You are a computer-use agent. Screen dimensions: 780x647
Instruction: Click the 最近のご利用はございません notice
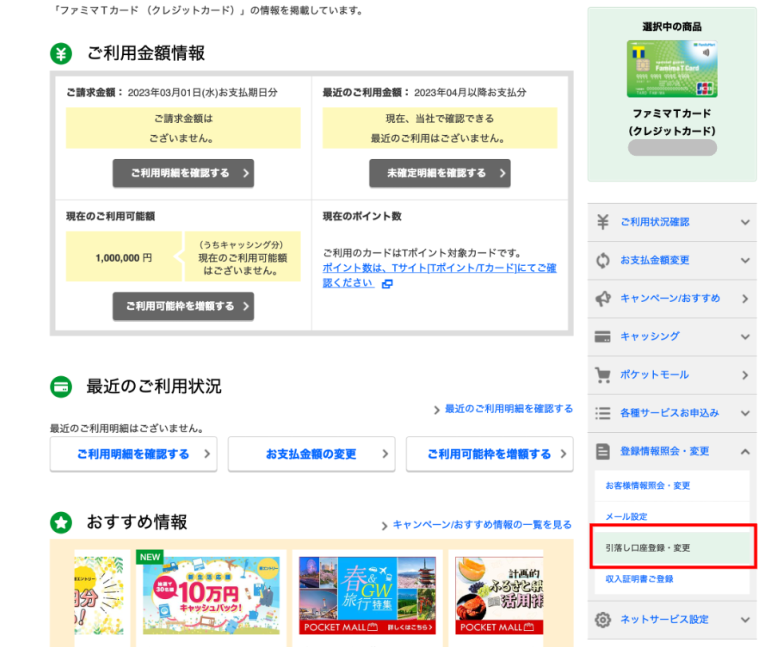click(440, 128)
